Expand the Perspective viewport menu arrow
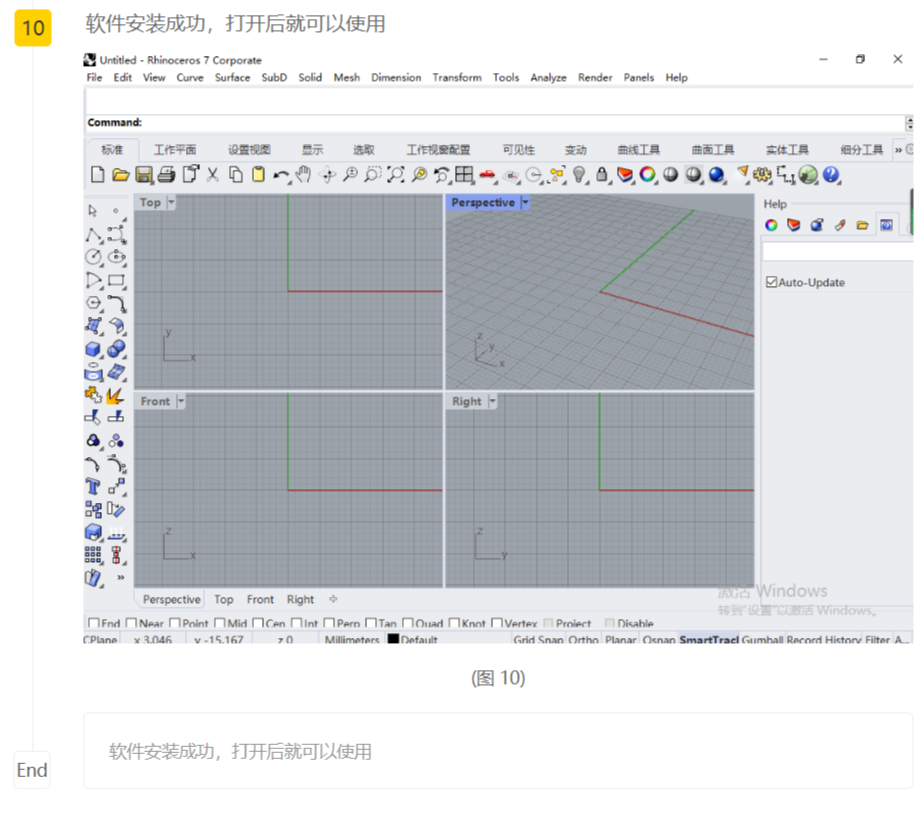921x826 pixels. point(526,203)
